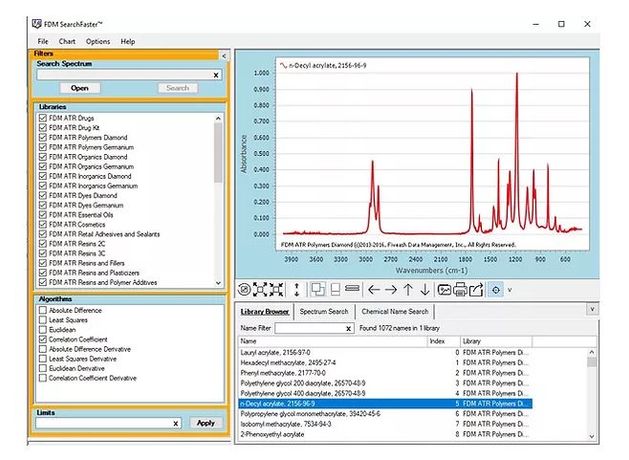Open the File menu

tap(43, 41)
